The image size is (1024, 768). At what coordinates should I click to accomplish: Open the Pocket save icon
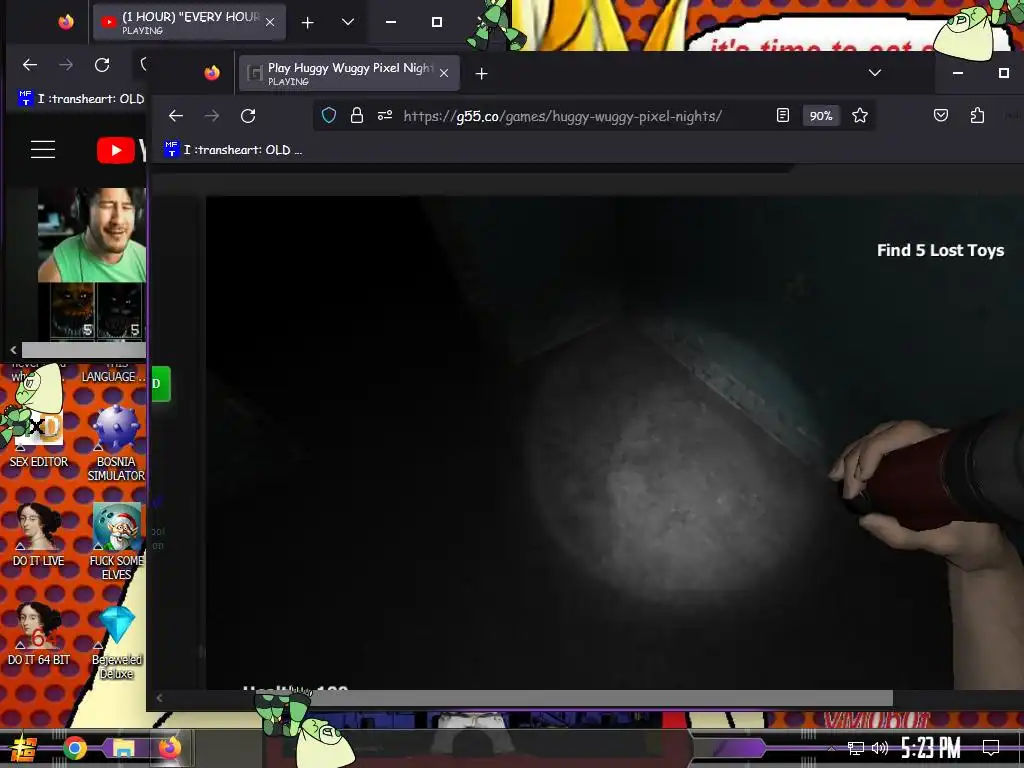point(940,116)
